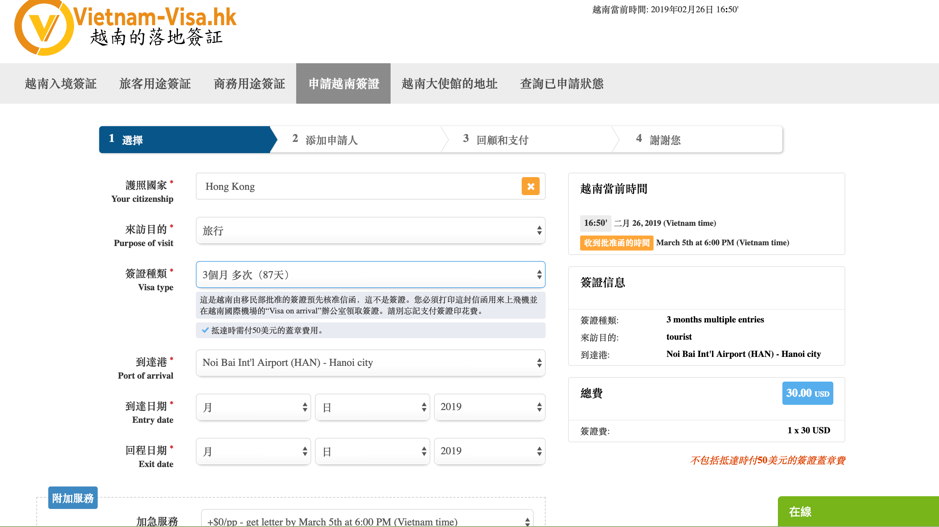Select the 申請越南簽證 active tab
Screen dimensions: 939x527
pos(343,84)
